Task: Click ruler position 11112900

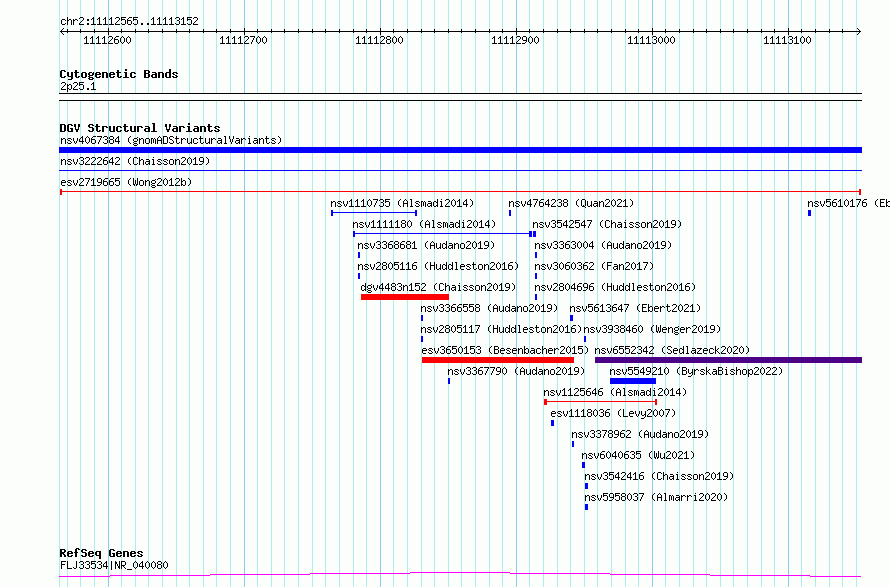Action: click(x=515, y=40)
